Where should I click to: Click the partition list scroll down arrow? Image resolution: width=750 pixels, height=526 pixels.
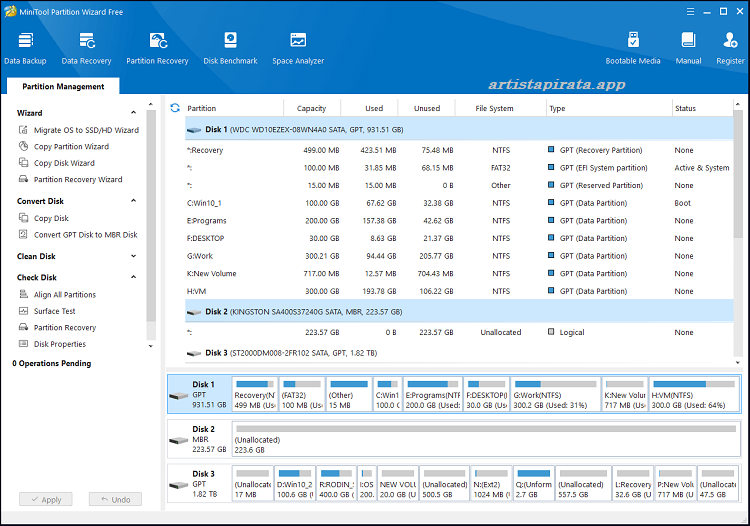pos(738,362)
